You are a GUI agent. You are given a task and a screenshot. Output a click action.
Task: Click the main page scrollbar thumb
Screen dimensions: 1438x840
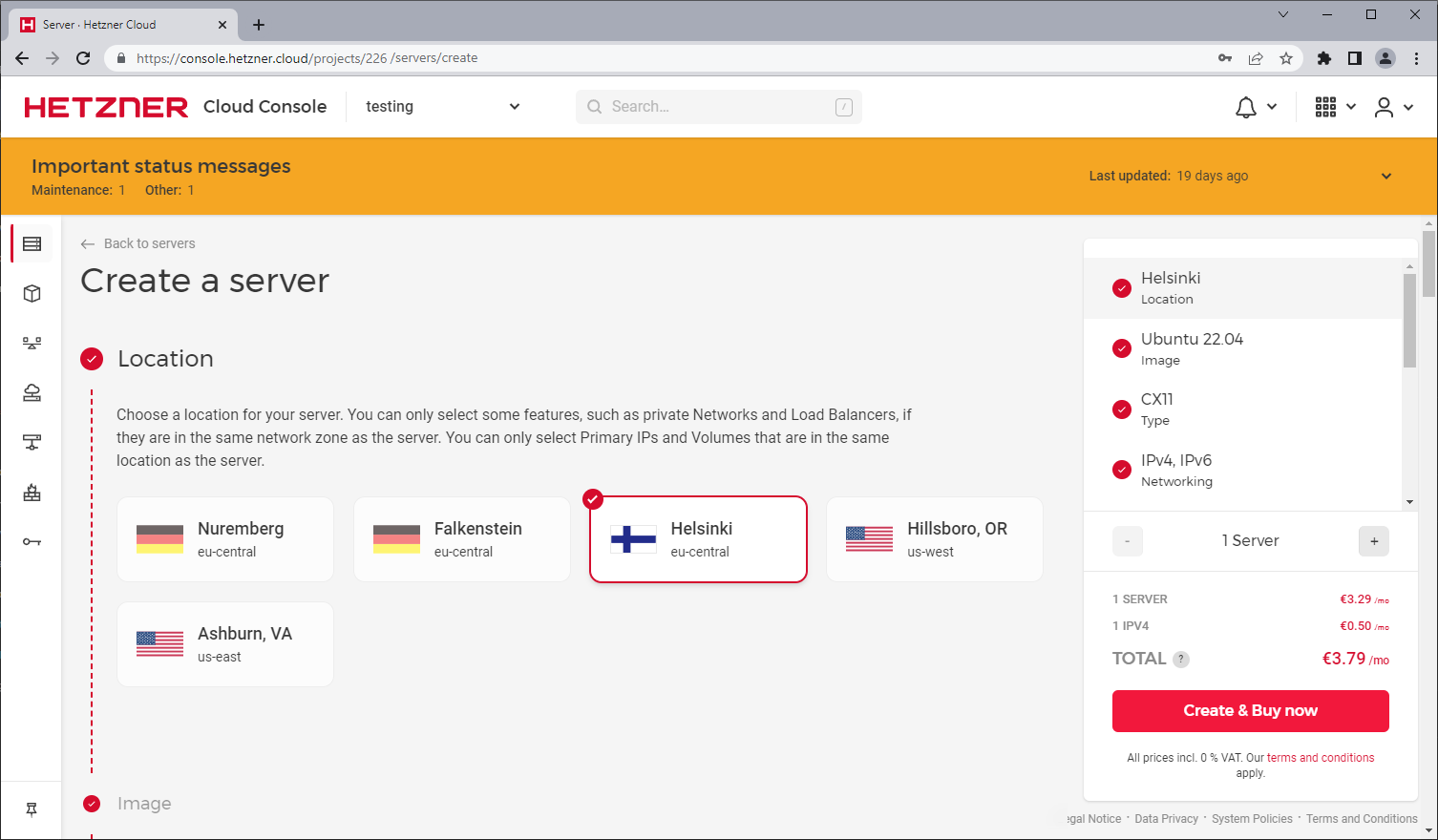click(1428, 264)
